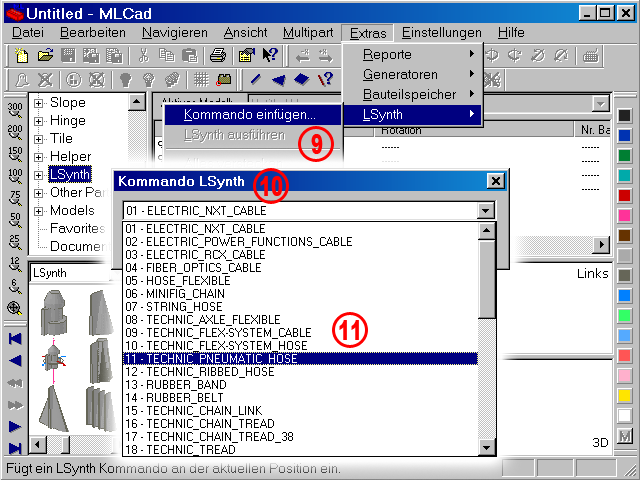Close the Kommando LSynth dialog

pos(496,181)
